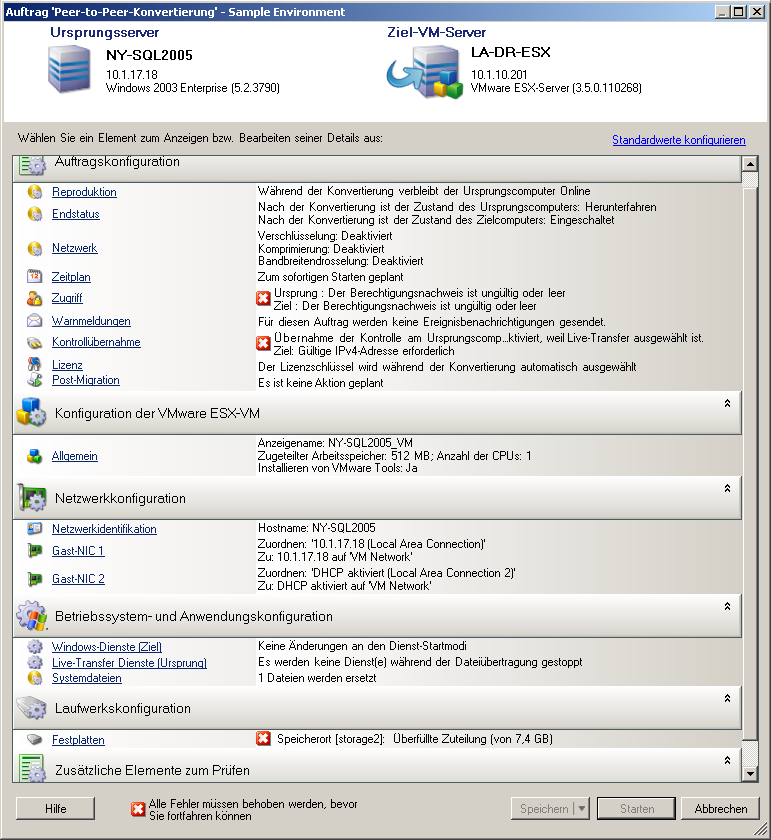771x840 pixels.
Task: Open the Systemdateien link
Action: [x=87, y=678]
